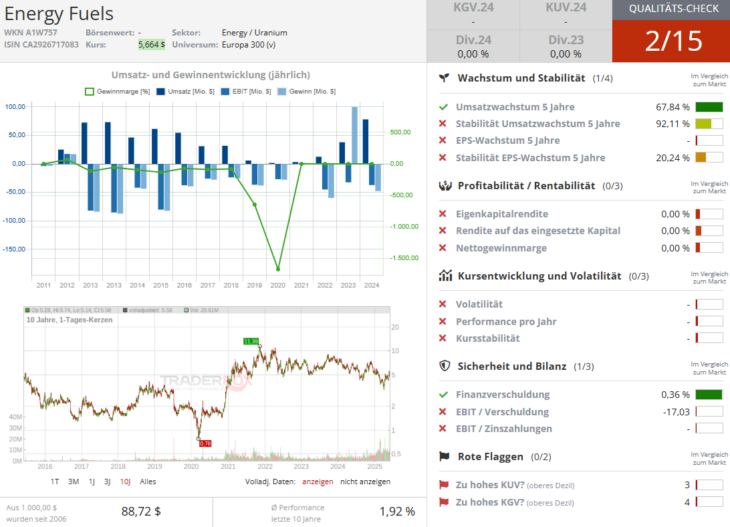Click red X beside EPS-Wachstum 5 Jahre
The image size is (730, 527).
coord(443,140)
